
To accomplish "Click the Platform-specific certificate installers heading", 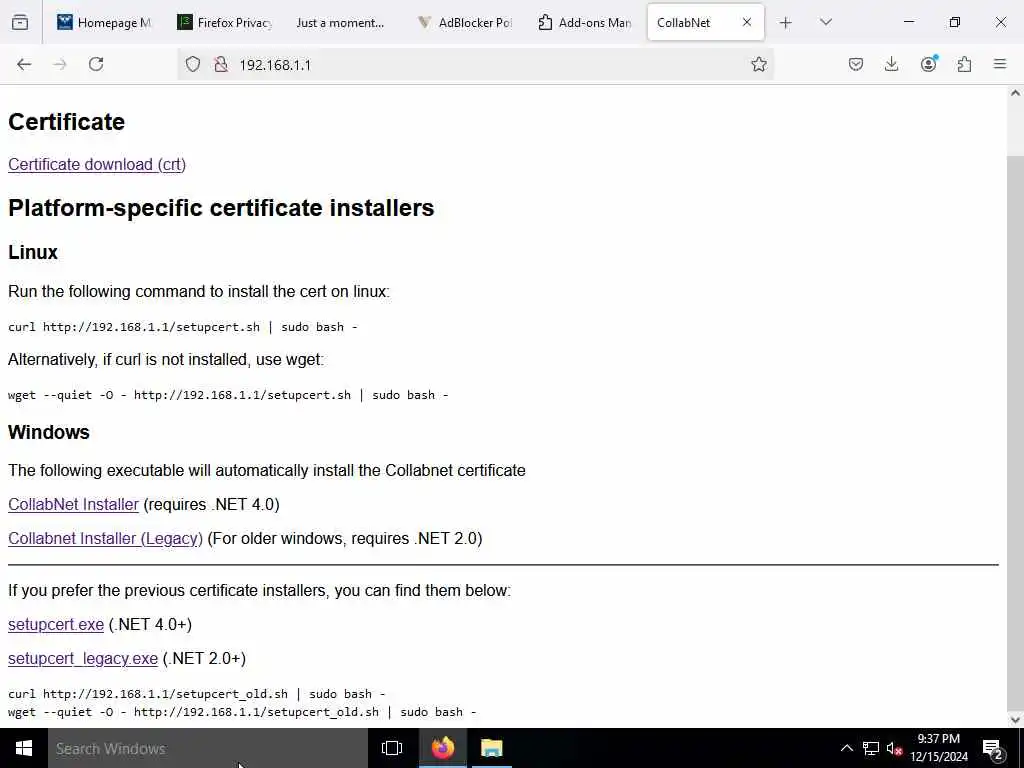I will pos(221,208).
